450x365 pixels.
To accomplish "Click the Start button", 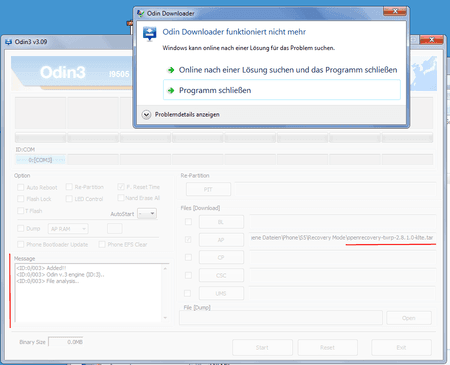I will [x=262, y=348].
